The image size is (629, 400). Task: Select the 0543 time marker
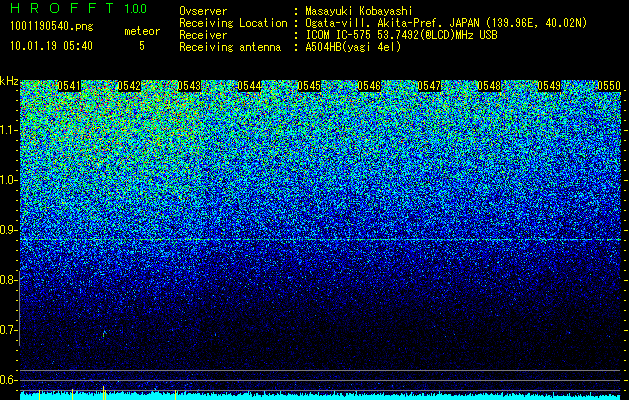pos(189,86)
